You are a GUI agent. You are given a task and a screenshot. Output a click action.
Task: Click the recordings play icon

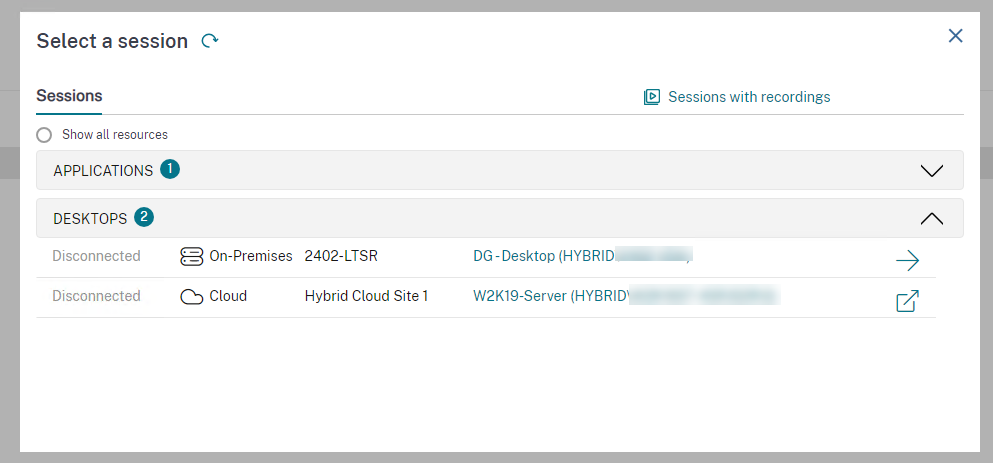click(x=652, y=97)
